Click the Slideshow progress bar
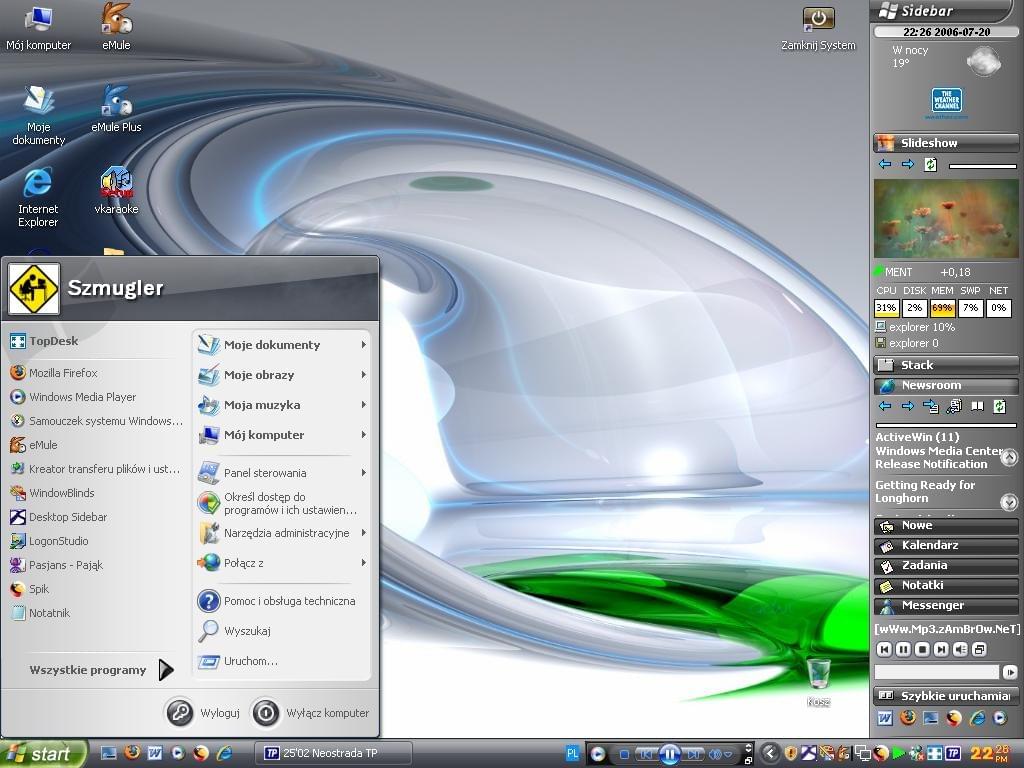This screenshot has width=1024, height=768. pos(982,166)
